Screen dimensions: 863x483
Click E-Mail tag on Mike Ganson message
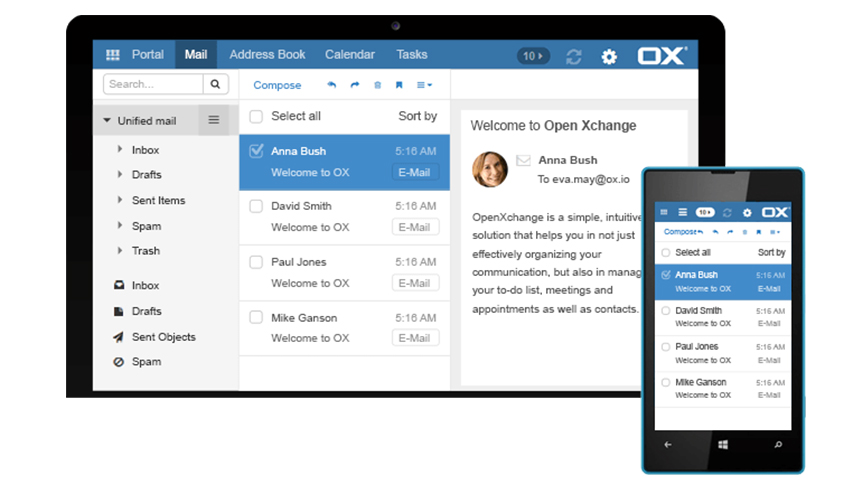point(415,338)
